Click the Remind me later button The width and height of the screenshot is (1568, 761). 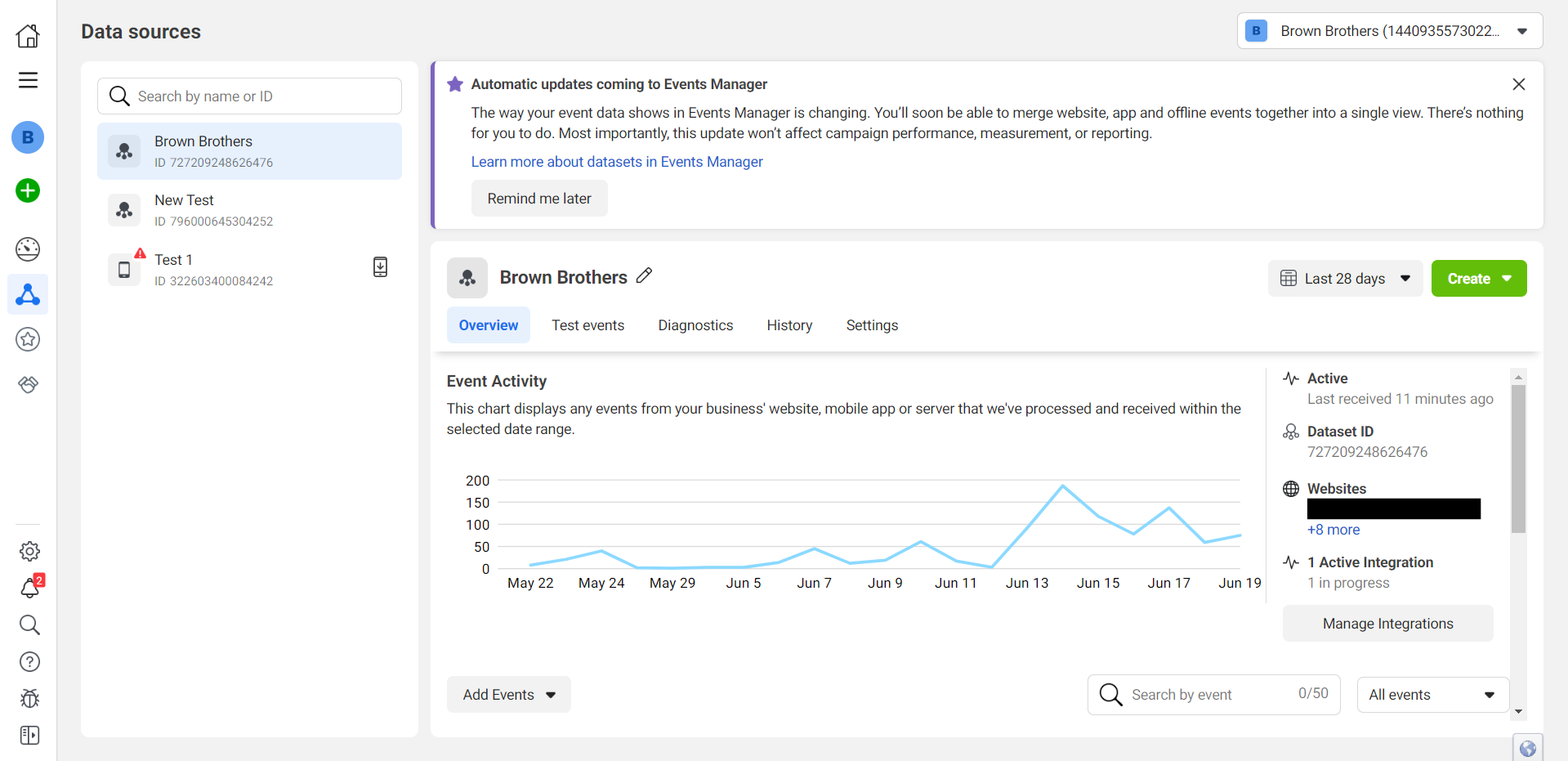pos(539,199)
